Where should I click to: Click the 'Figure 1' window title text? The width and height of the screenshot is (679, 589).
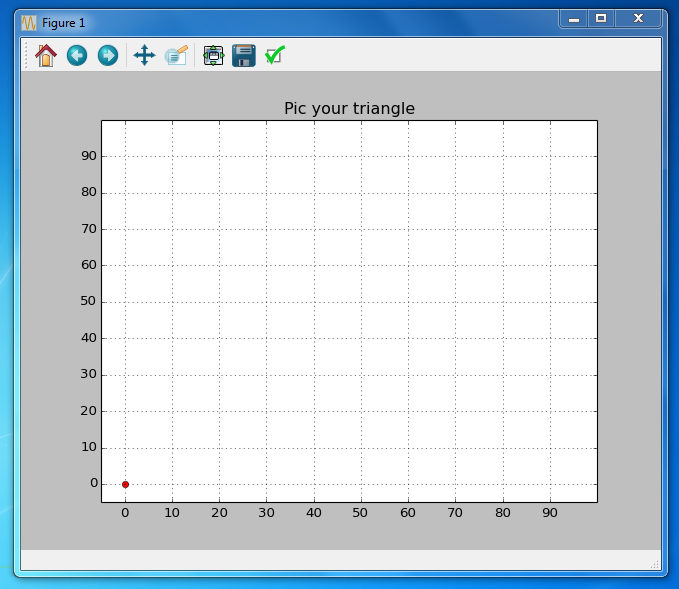(x=64, y=23)
